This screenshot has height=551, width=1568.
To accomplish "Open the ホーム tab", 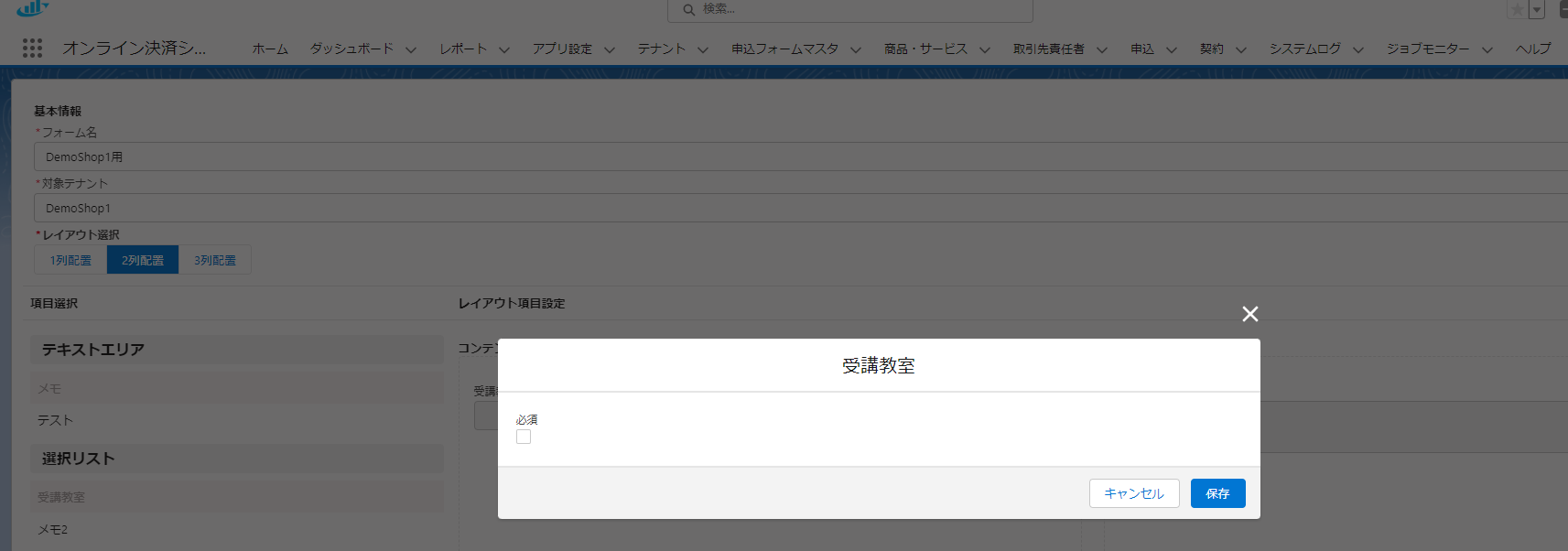I will tap(270, 49).
